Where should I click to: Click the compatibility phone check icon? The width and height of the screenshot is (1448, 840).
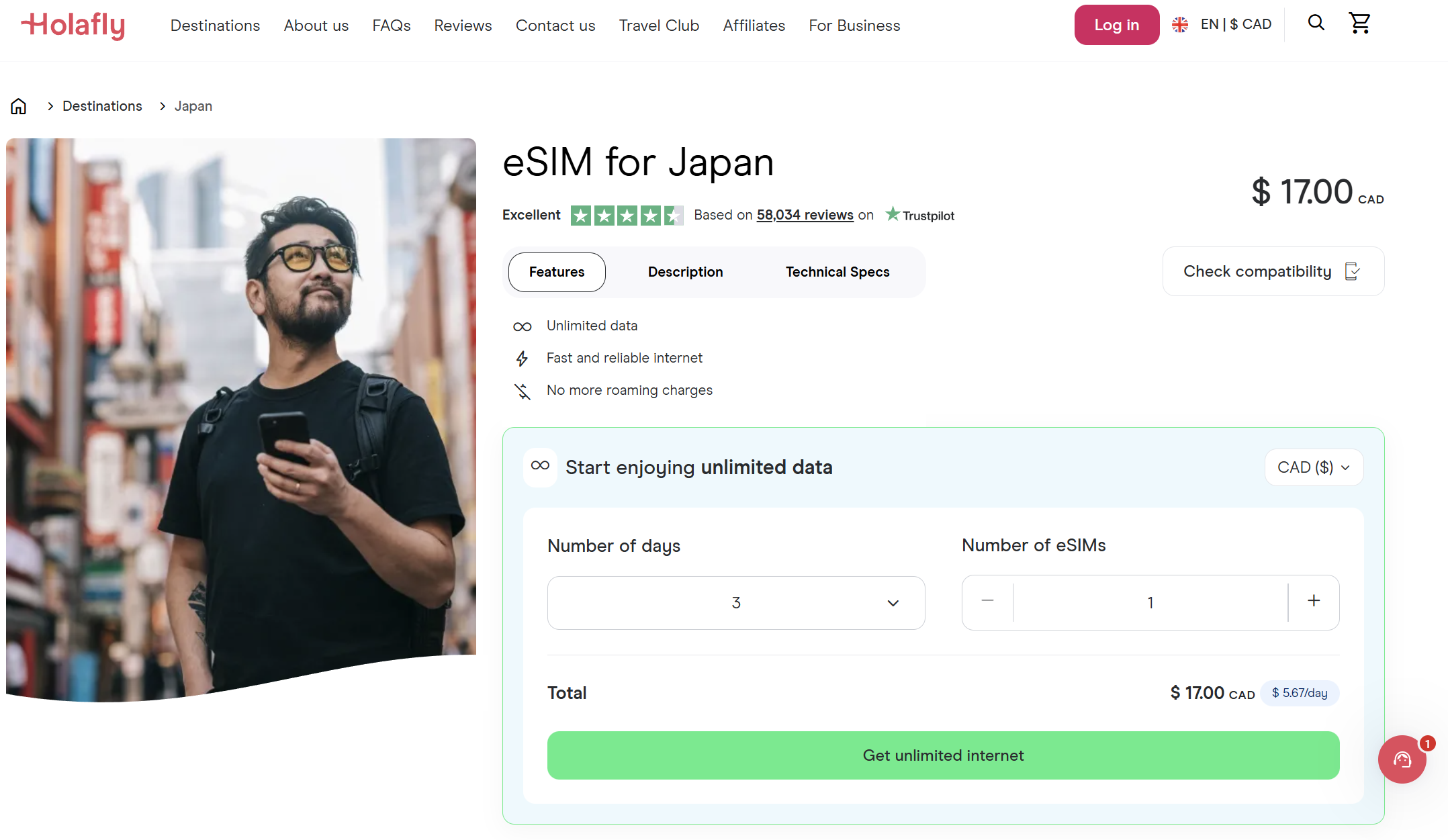tap(1353, 271)
